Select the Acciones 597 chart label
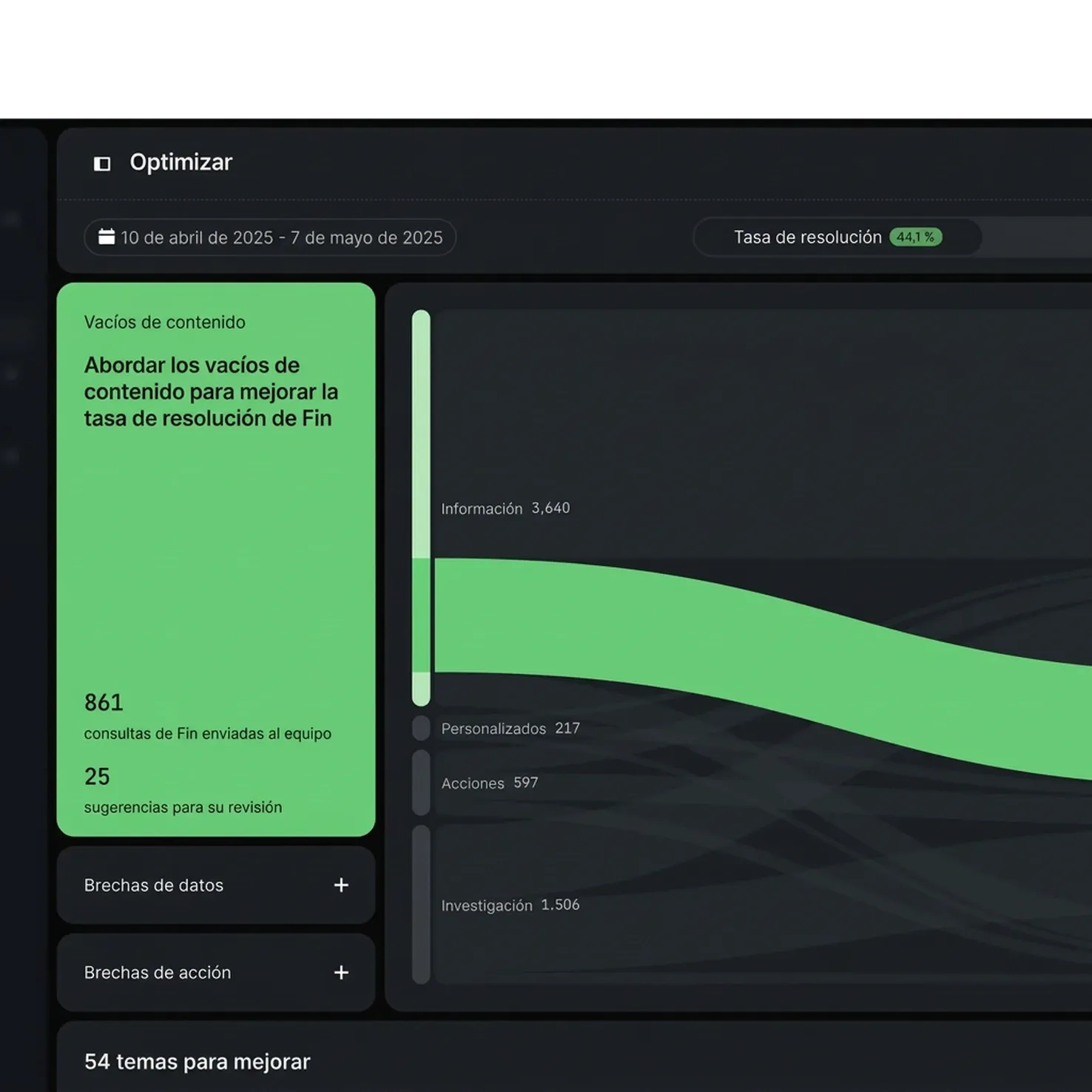 [490, 783]
